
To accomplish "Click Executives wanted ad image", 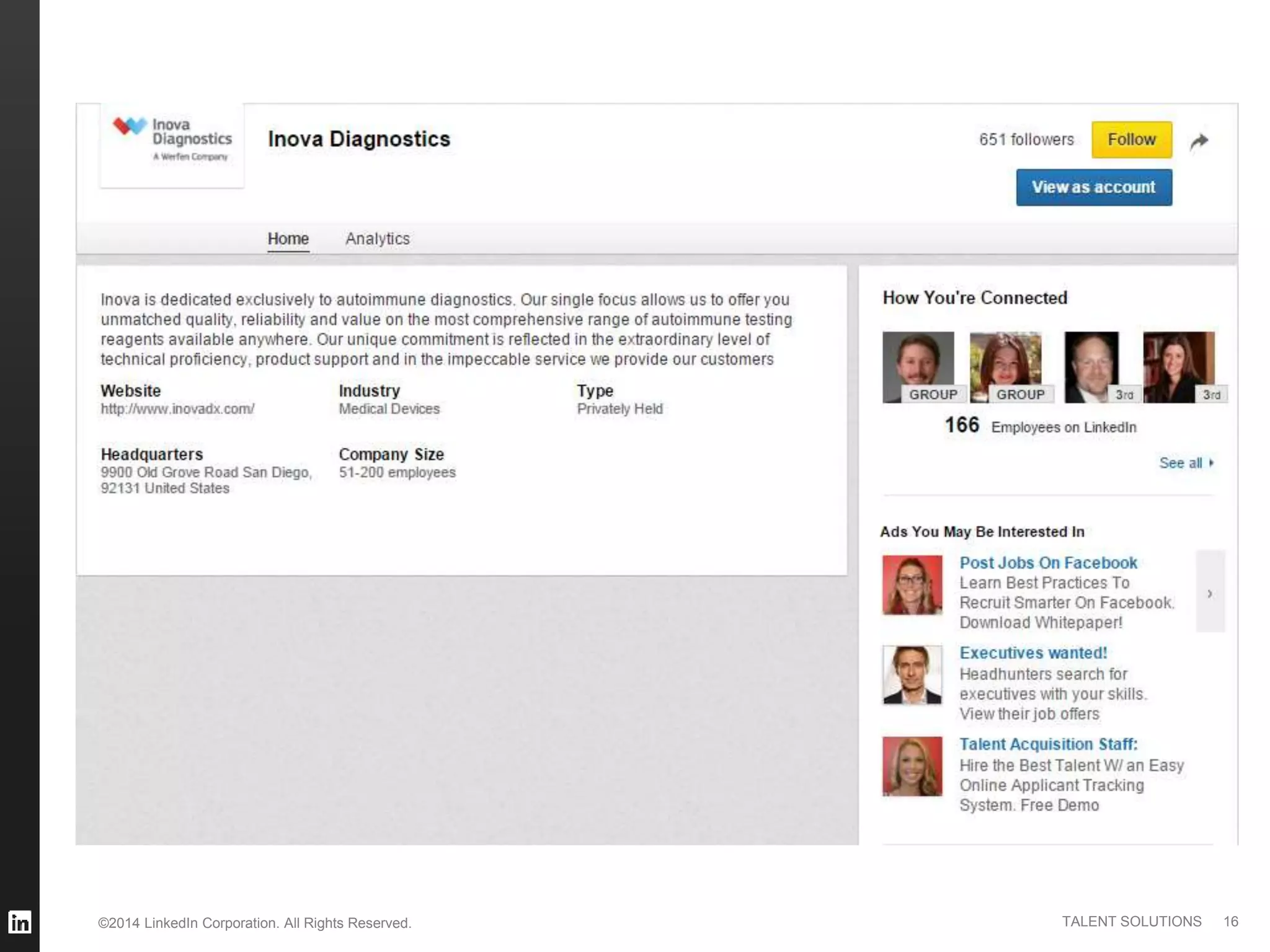I will coord(912,675).
